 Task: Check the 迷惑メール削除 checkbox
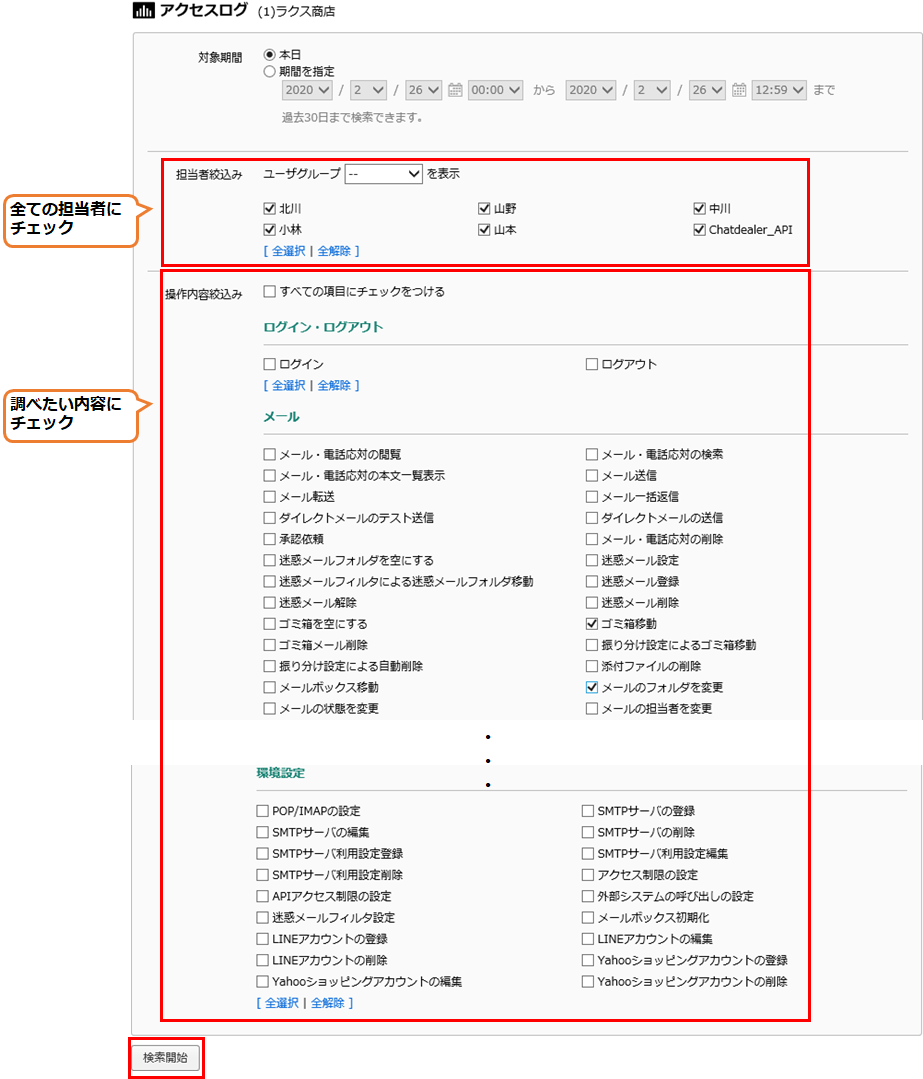tap(592, 603)
